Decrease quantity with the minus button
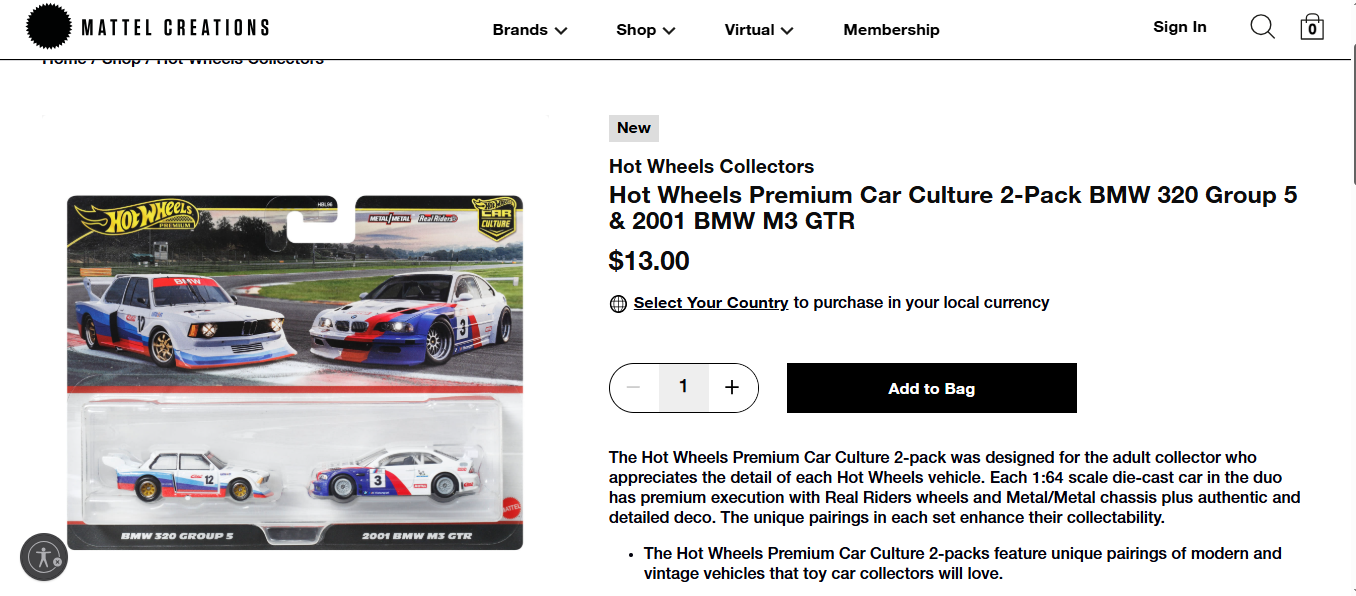Viewport: 1356px width, 596px height. [x=633, y=387]
